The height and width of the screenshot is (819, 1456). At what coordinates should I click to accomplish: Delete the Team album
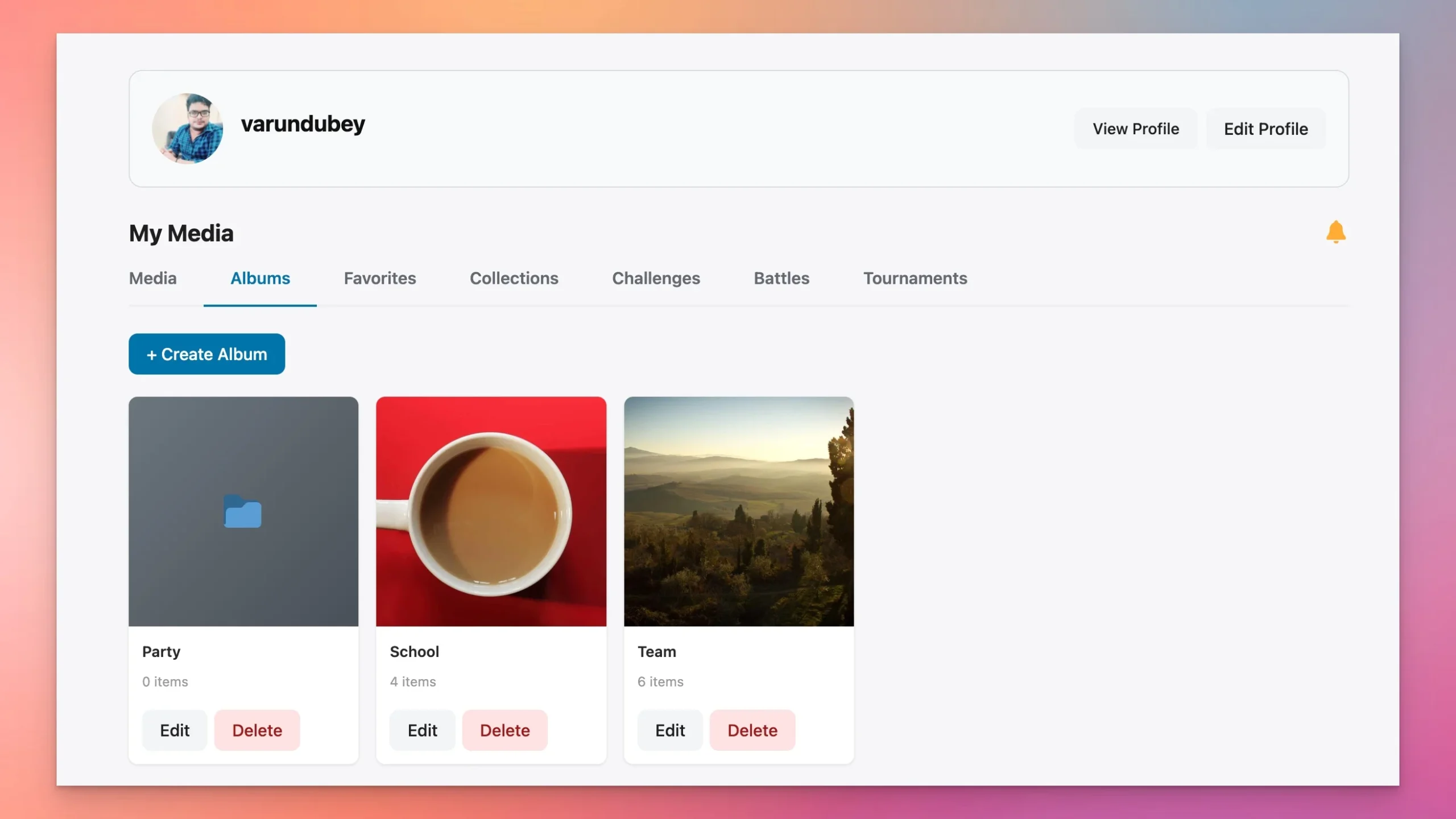point(752,730)
